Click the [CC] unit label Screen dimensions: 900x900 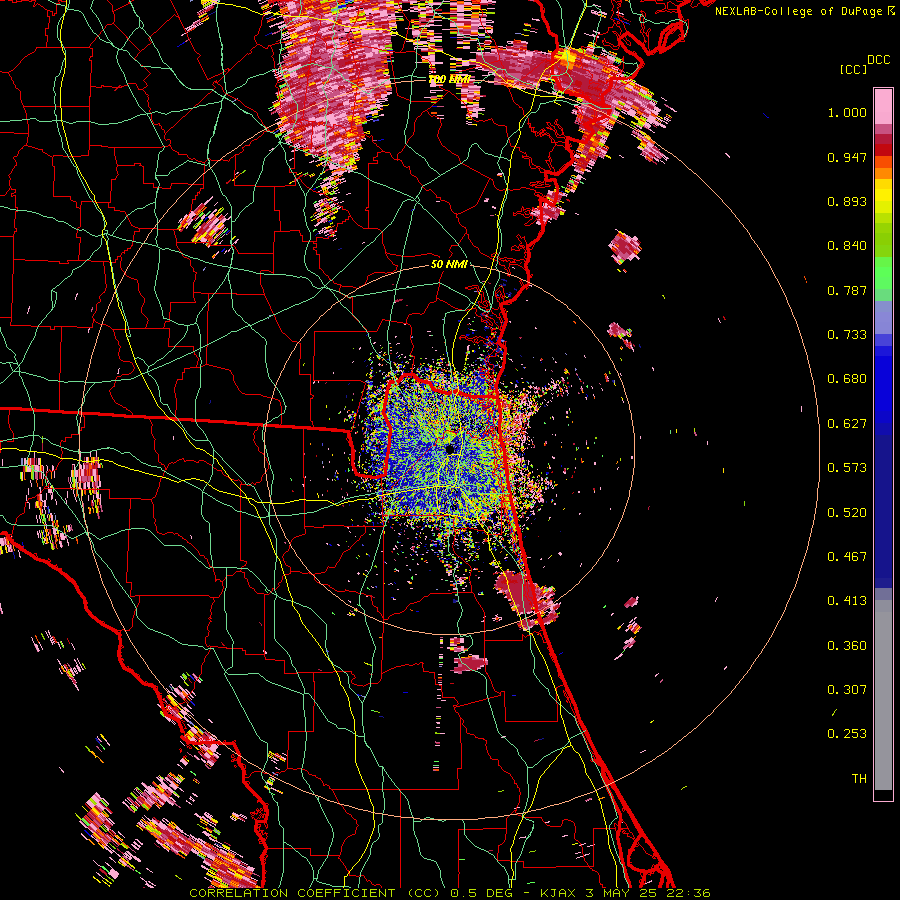click(x=854, y=69)
